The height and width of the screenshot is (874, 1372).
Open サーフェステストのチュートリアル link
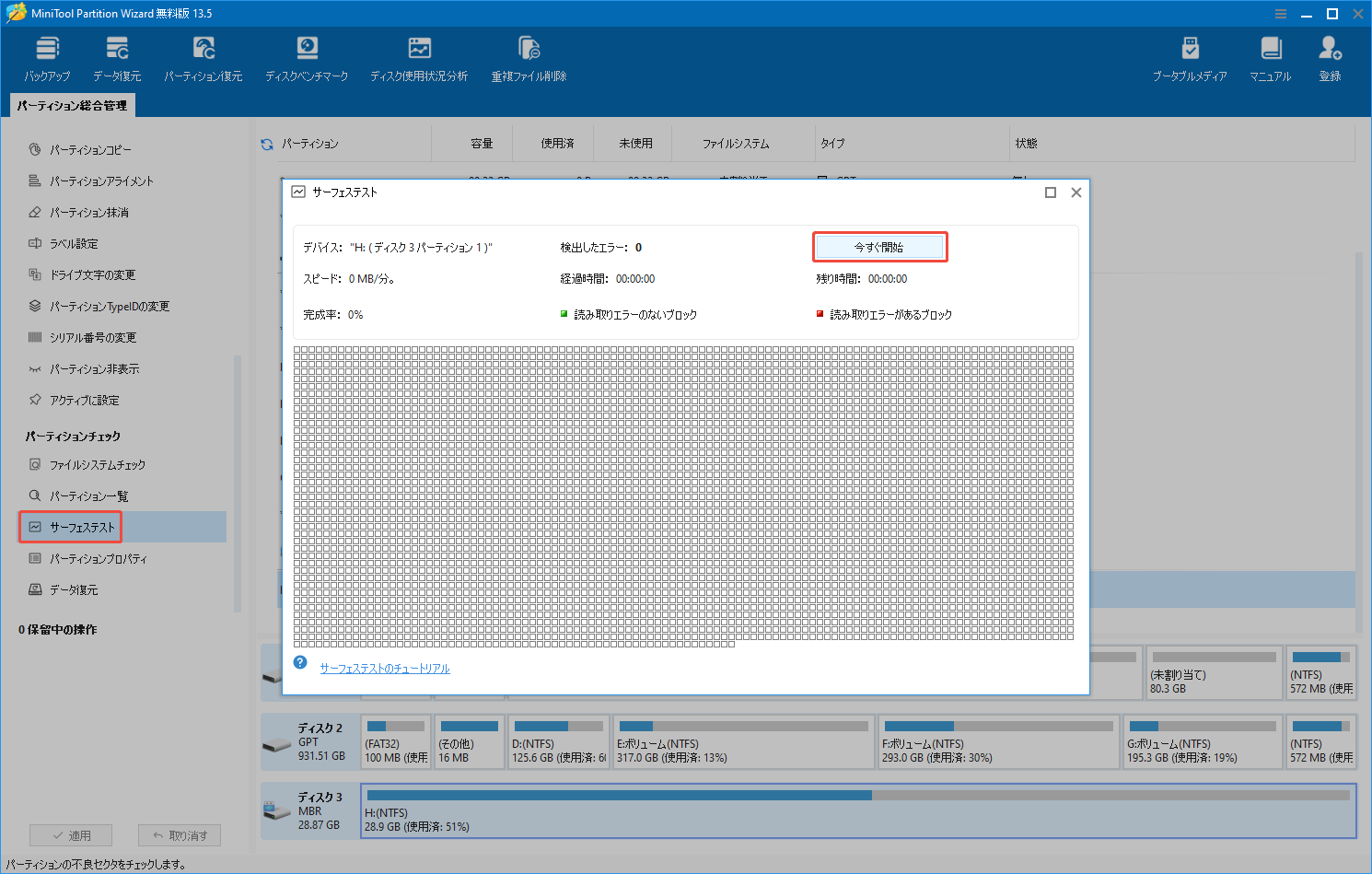tap(383, 668)
